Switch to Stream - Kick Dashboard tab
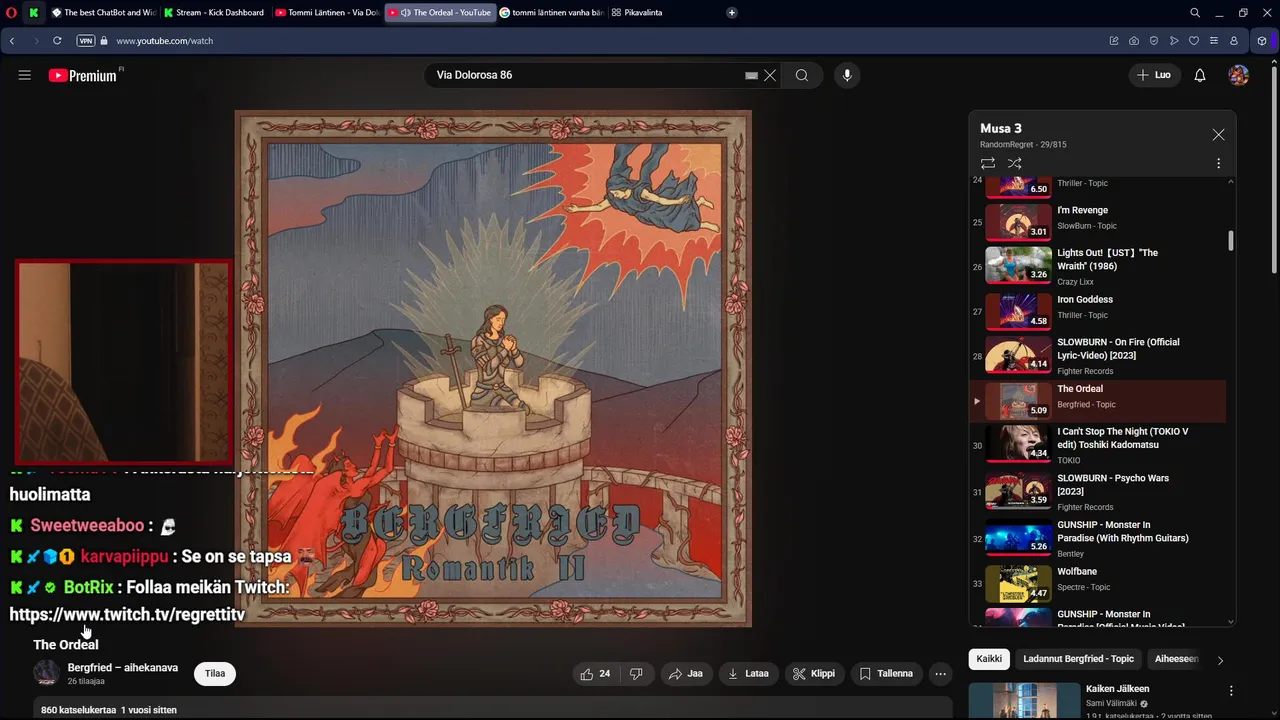The width and height of the screenshot is (1280, 720). point(214,13)
